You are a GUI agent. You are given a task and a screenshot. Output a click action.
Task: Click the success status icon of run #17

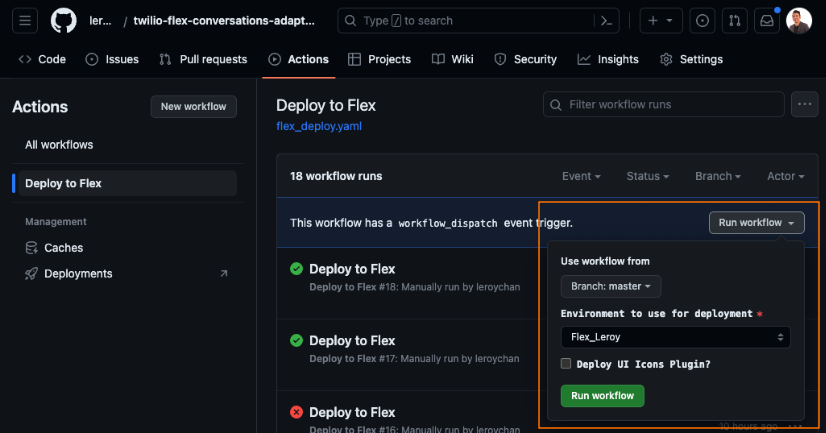(297, 340)
